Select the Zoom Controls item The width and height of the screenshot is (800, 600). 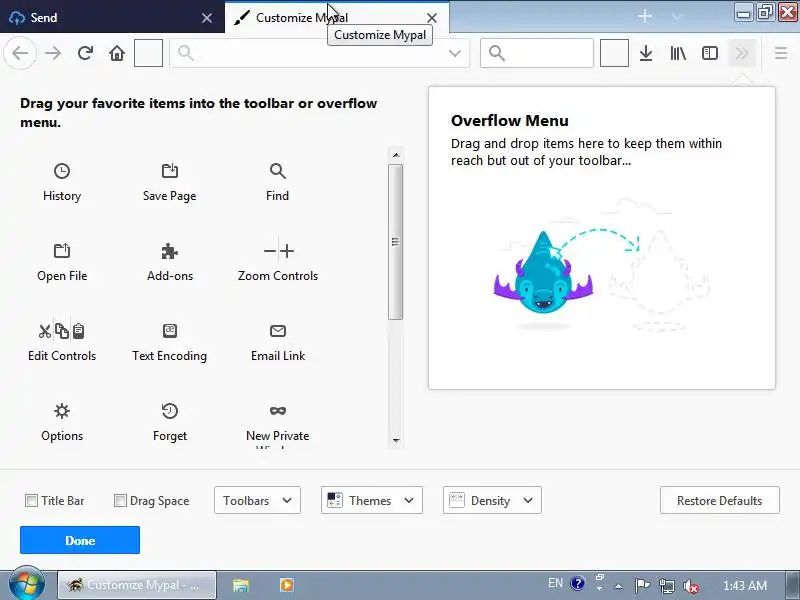(x=278, y=262)
